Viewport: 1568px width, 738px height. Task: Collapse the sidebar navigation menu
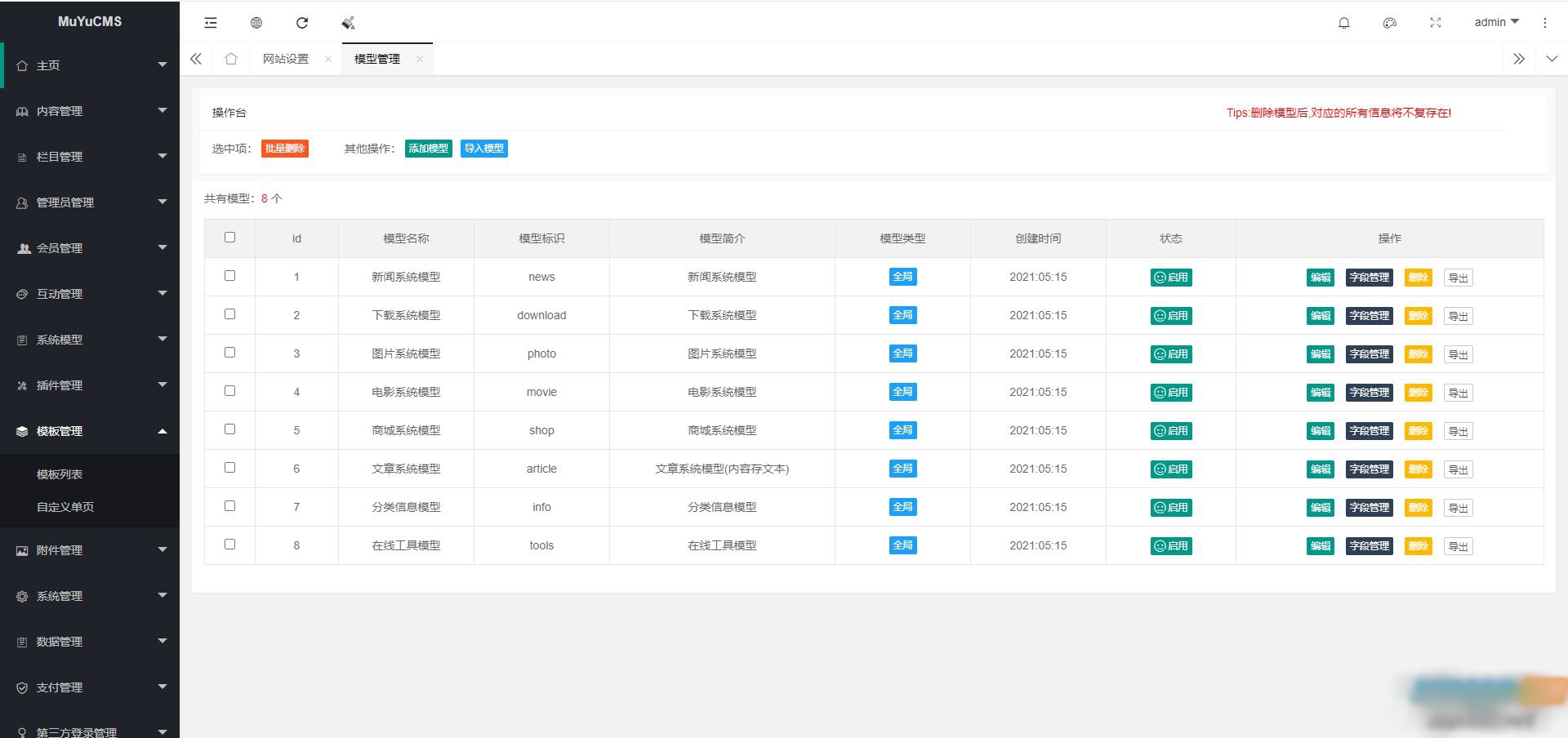coord(210,23)
